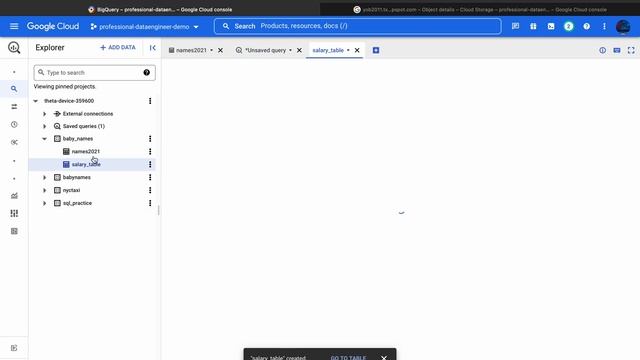Open search help icon in Explorer search box
640x360 pixels.
tap(147, 73)
